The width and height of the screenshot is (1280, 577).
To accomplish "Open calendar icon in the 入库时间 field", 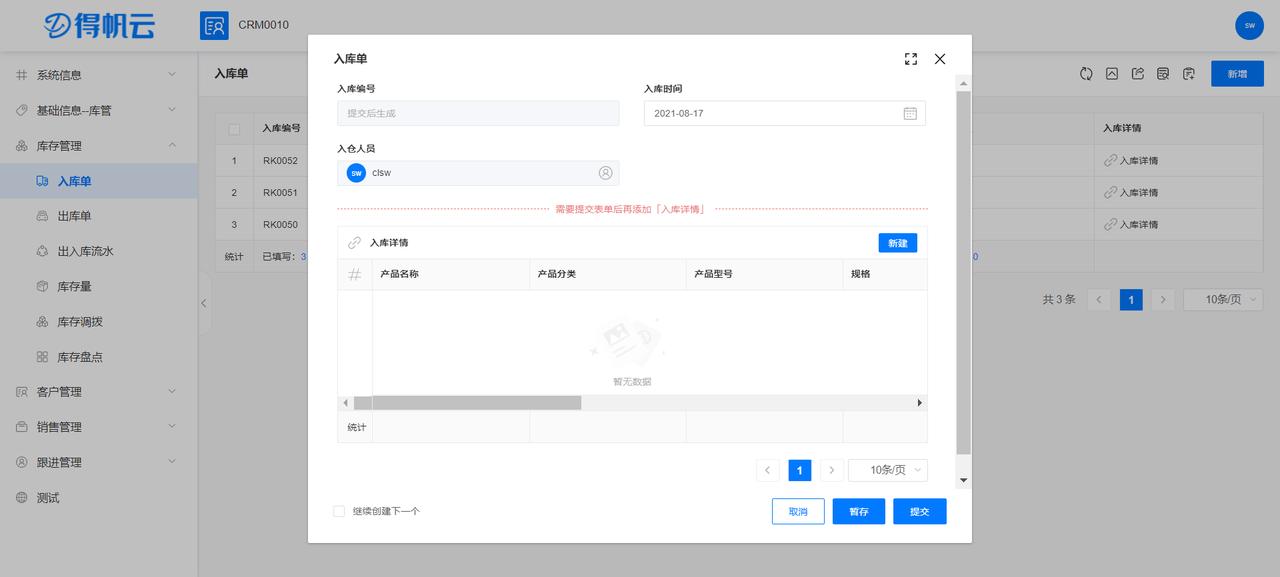I will 909,113.
